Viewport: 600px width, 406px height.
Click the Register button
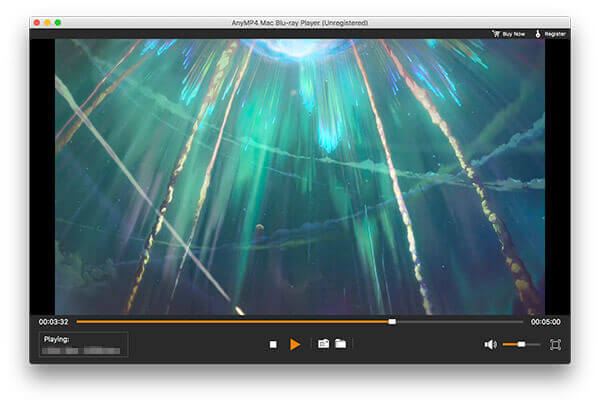click(x=551, y=34)
